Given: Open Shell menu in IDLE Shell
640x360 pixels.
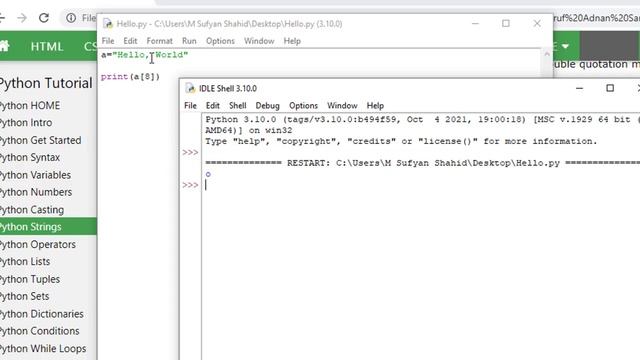Looking at the screenshot, I should click(x=238, y=105).
